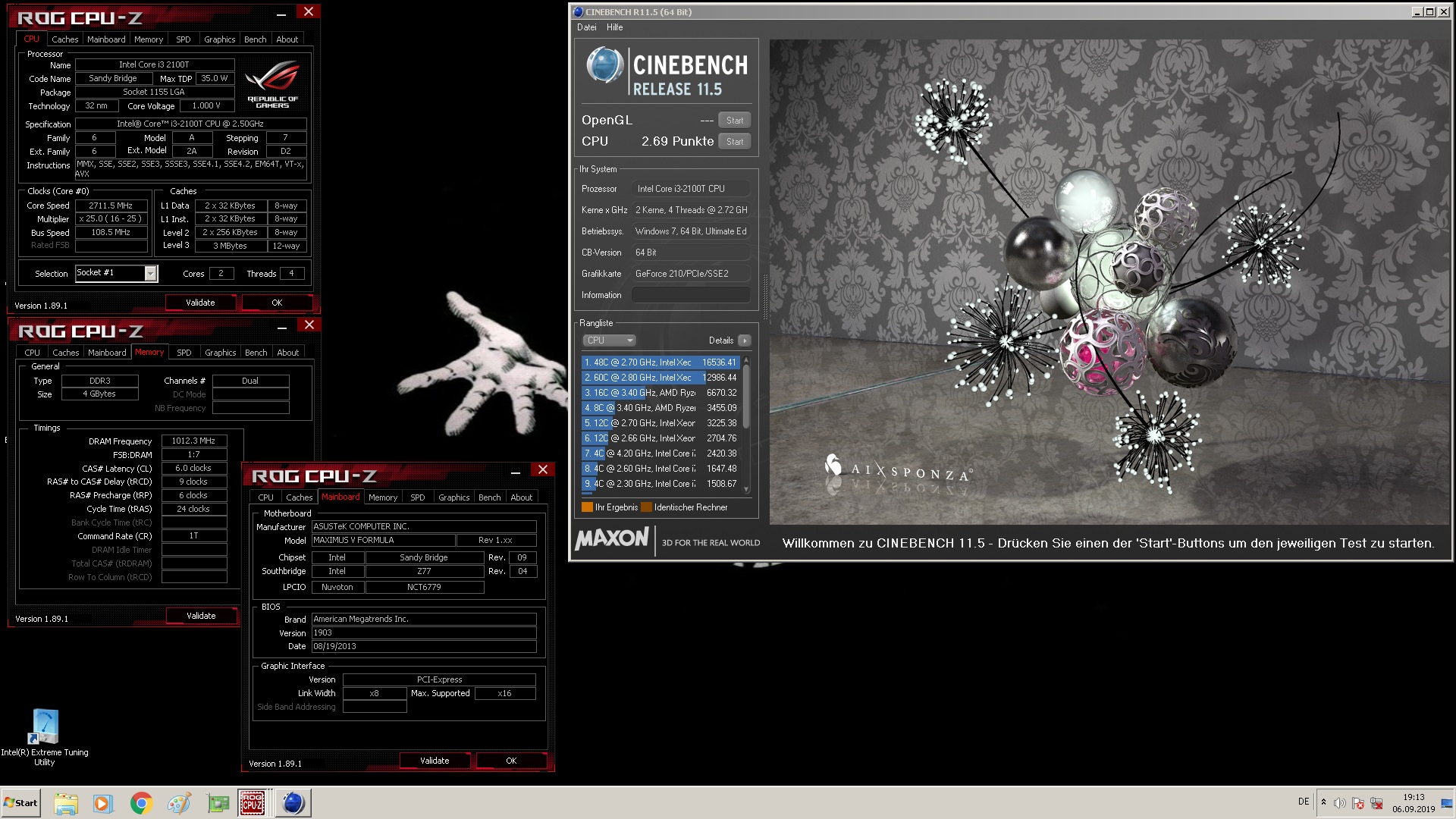Open Action Center flag tray icon
This screenshot has height=819, width=1456.
pyautogui.click(x=1358, y=803)
